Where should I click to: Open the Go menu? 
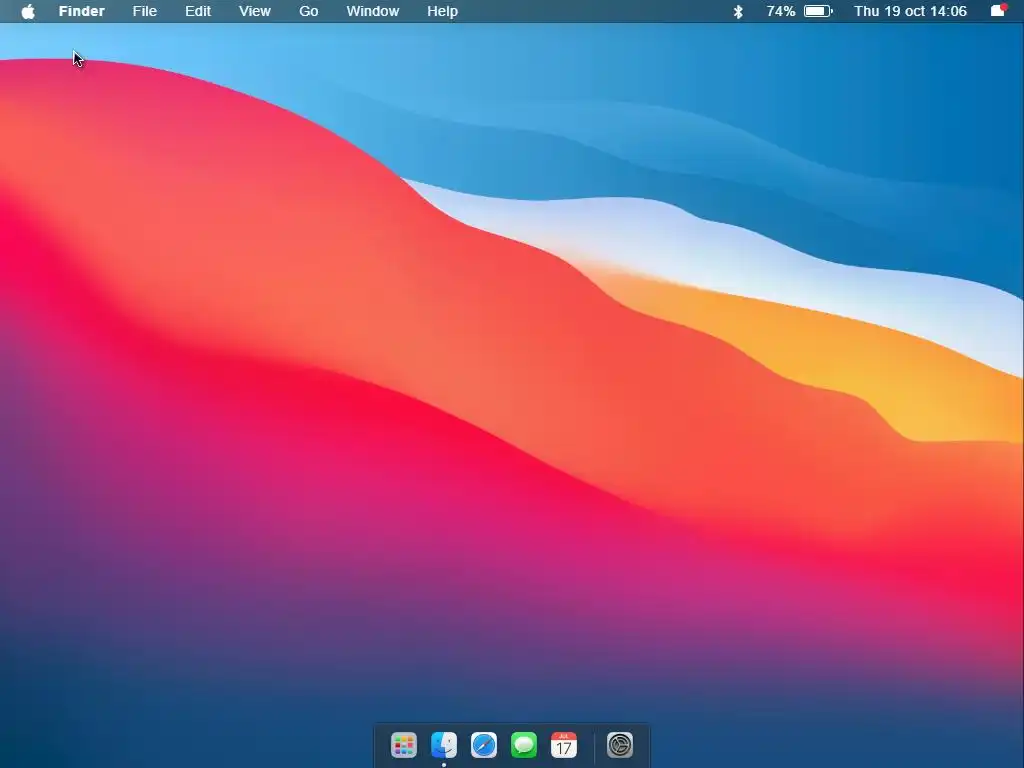308,11
